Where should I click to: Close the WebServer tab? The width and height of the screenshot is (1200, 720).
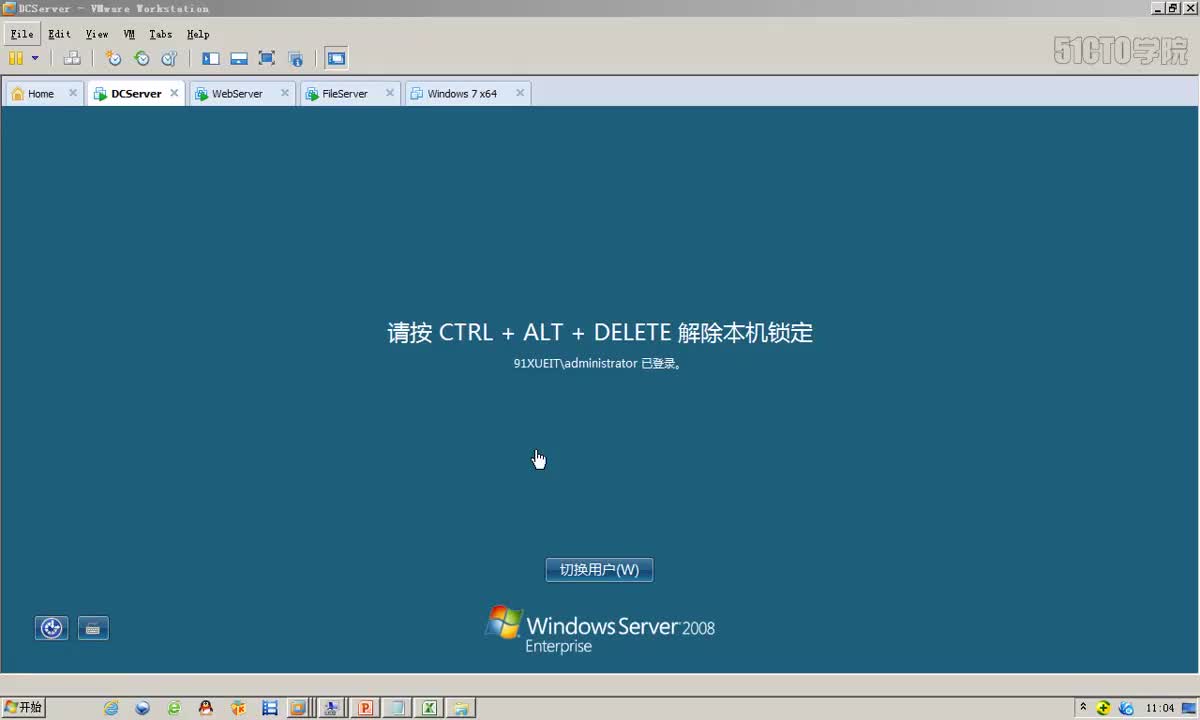pyautogui.click(x=285, y=93)
